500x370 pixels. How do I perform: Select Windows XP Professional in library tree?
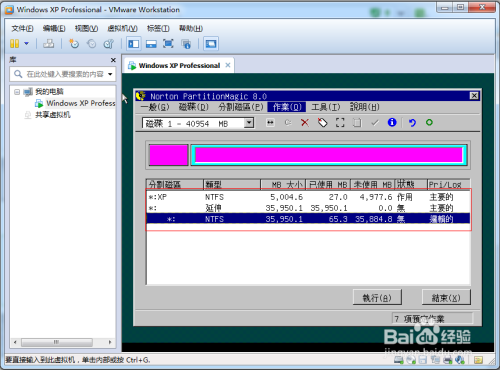click(x=81, y=103)
